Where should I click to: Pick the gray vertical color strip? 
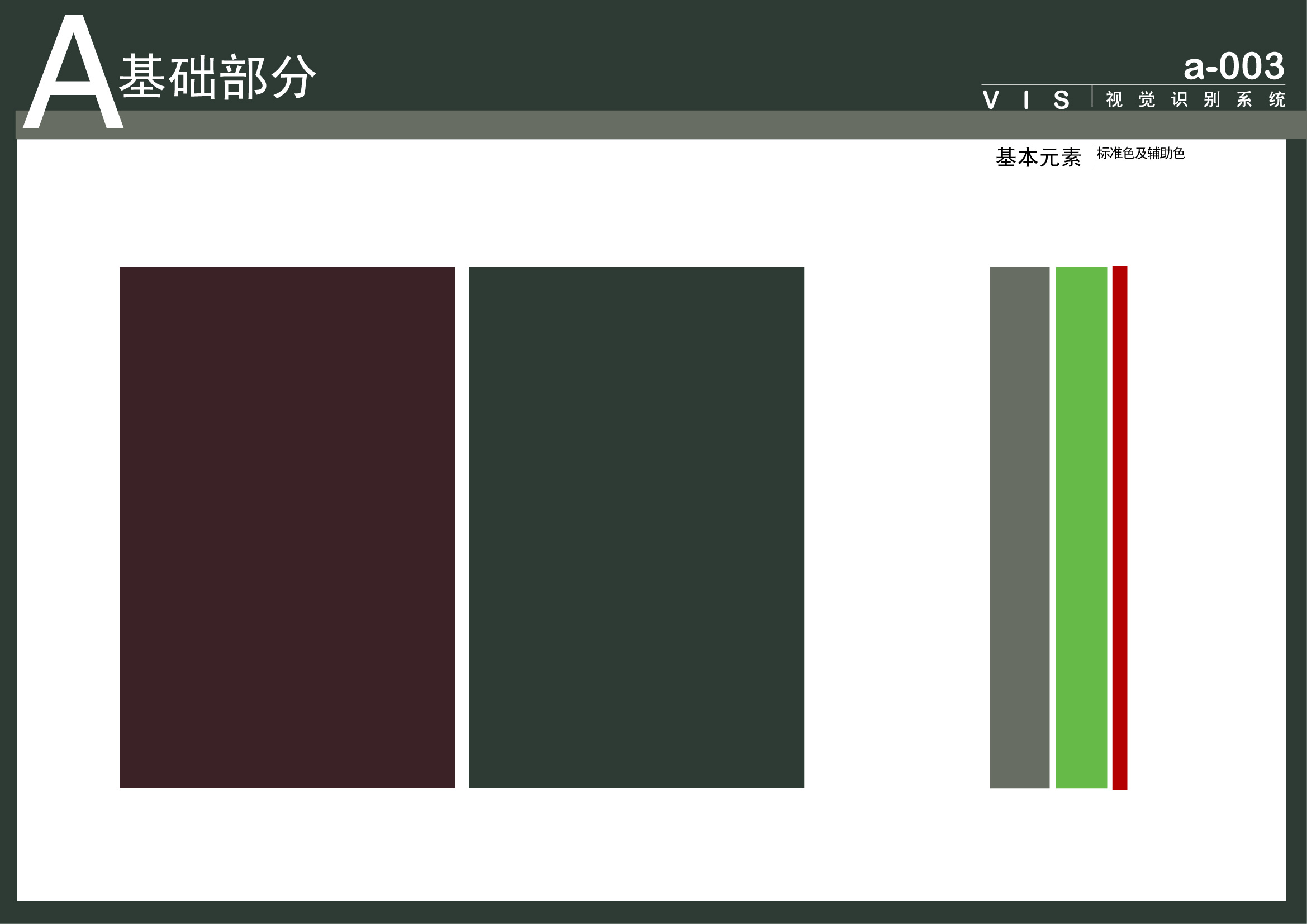(x=1019, y=527)
